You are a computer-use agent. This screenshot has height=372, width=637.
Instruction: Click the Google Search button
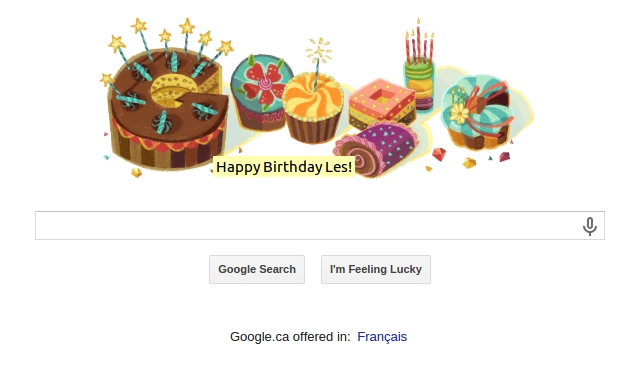pyautogui.click(x=257, y=269)
